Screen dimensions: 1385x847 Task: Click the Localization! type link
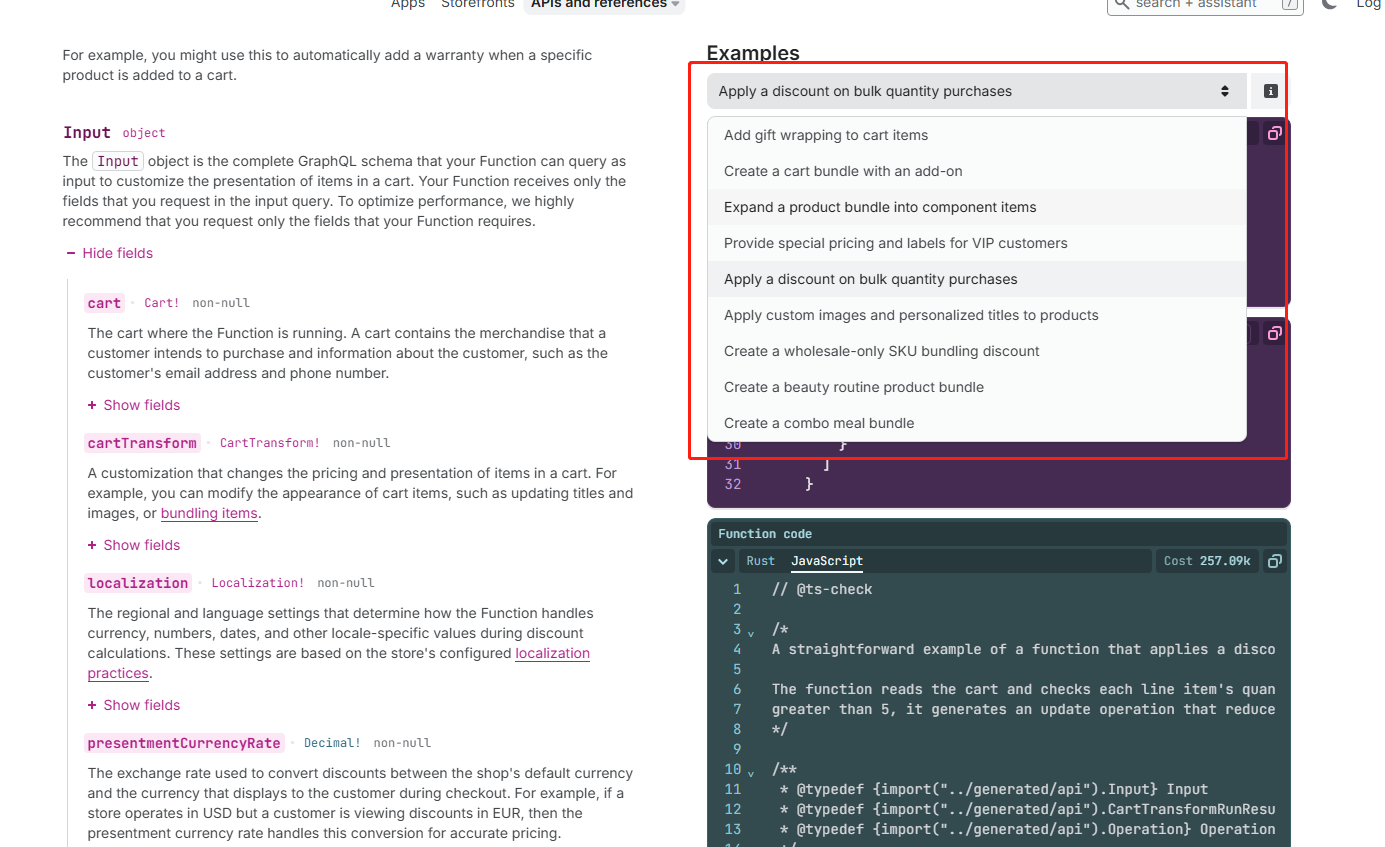coord(258,583)
